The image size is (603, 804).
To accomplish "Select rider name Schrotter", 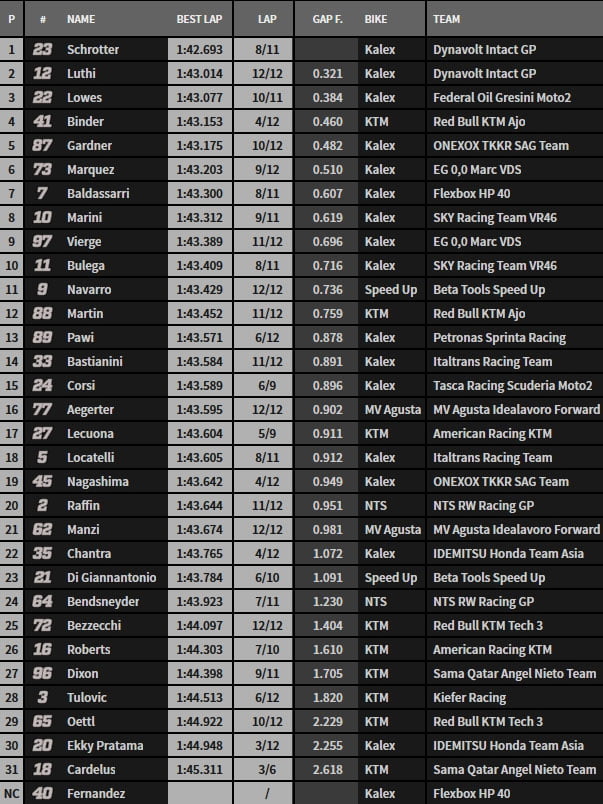I will tap(93, 50).
